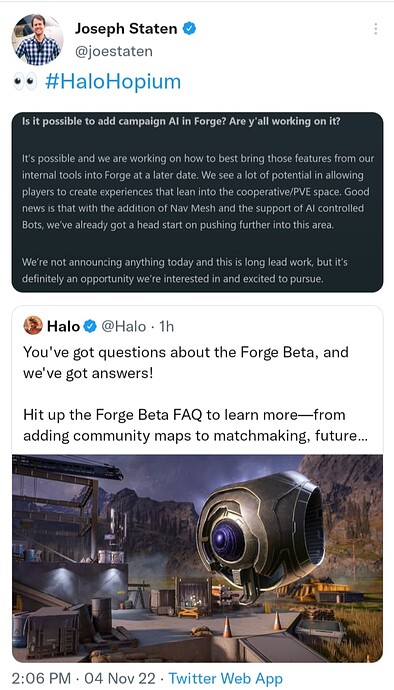
Task: Enlarge the Forge campaign AI FAQ image
Action: [x=197, y=202]
